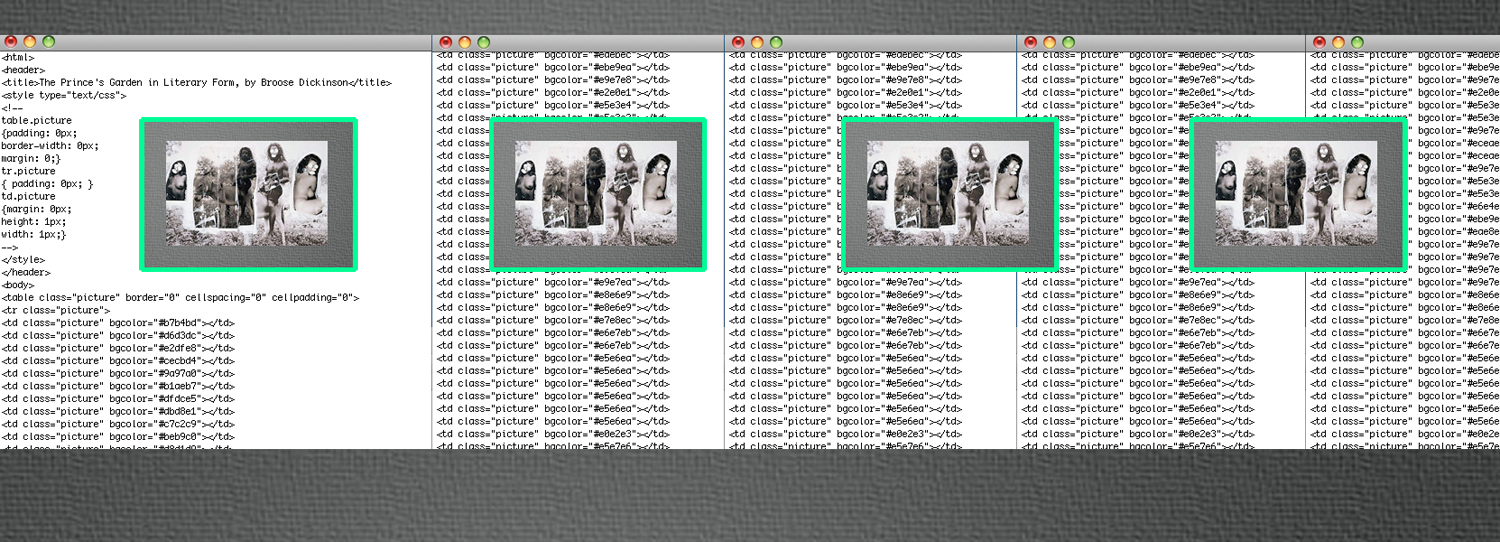Click green zoom button of second window
The image size is (1500, 542).
coord(483,42)
